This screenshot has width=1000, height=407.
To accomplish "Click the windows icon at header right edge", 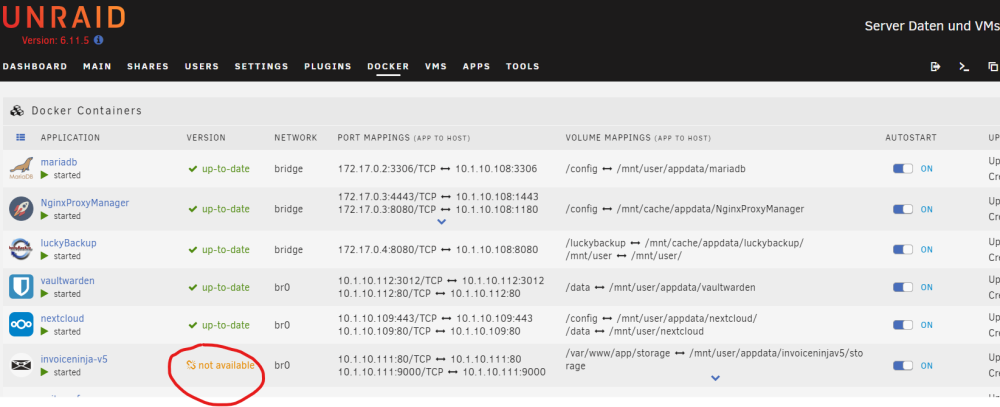I will pyautogui.click(x=992, y=66).
